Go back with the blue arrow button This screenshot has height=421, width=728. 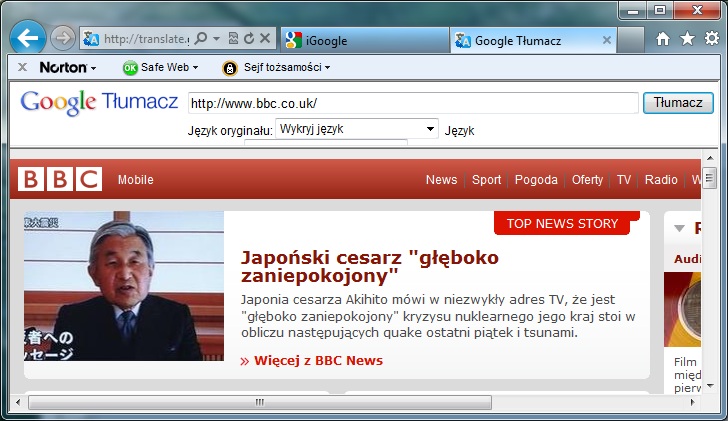click(27, 38)
